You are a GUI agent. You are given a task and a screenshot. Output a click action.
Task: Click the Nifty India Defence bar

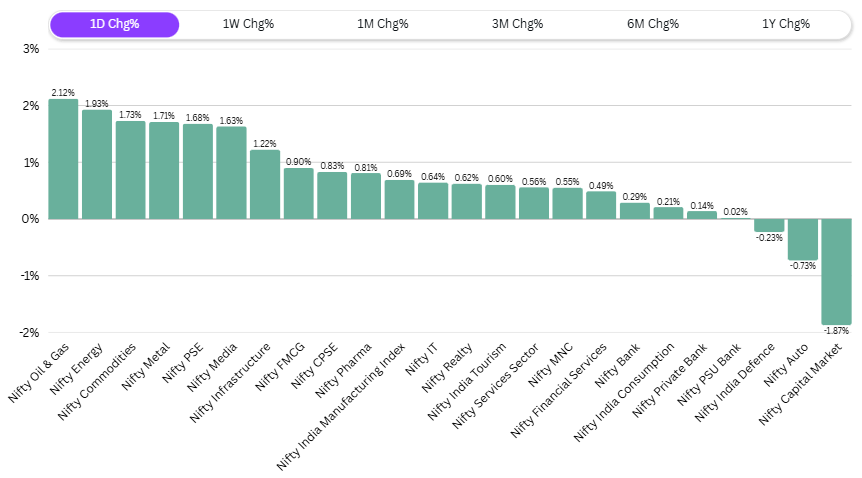(x=769, y=225)
